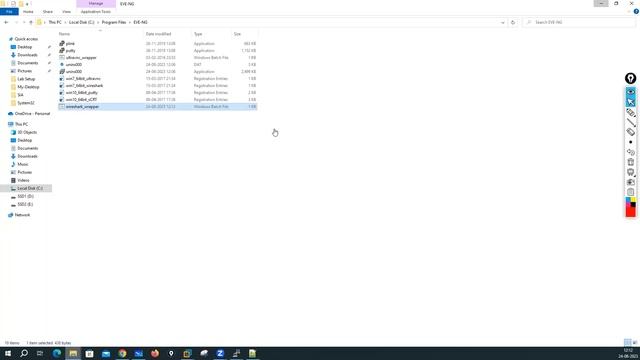640x360 pixels.
Task: Pick the red color swatch
Action: pyautogui.click(x=630, y=211)
